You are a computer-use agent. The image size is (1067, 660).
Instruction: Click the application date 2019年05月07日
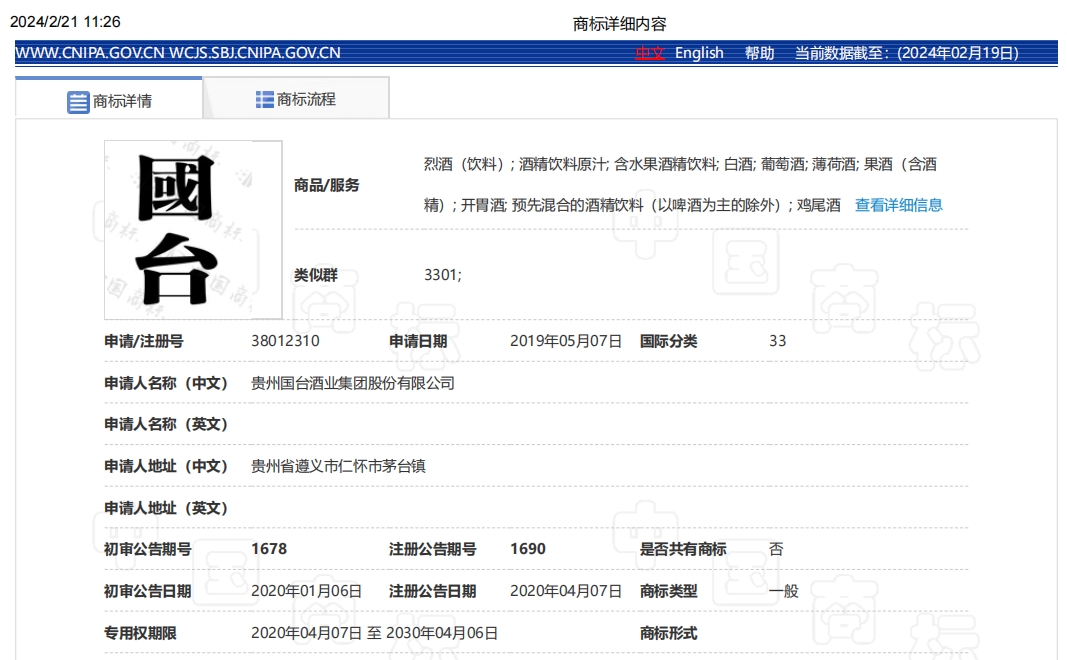(565, 341)
